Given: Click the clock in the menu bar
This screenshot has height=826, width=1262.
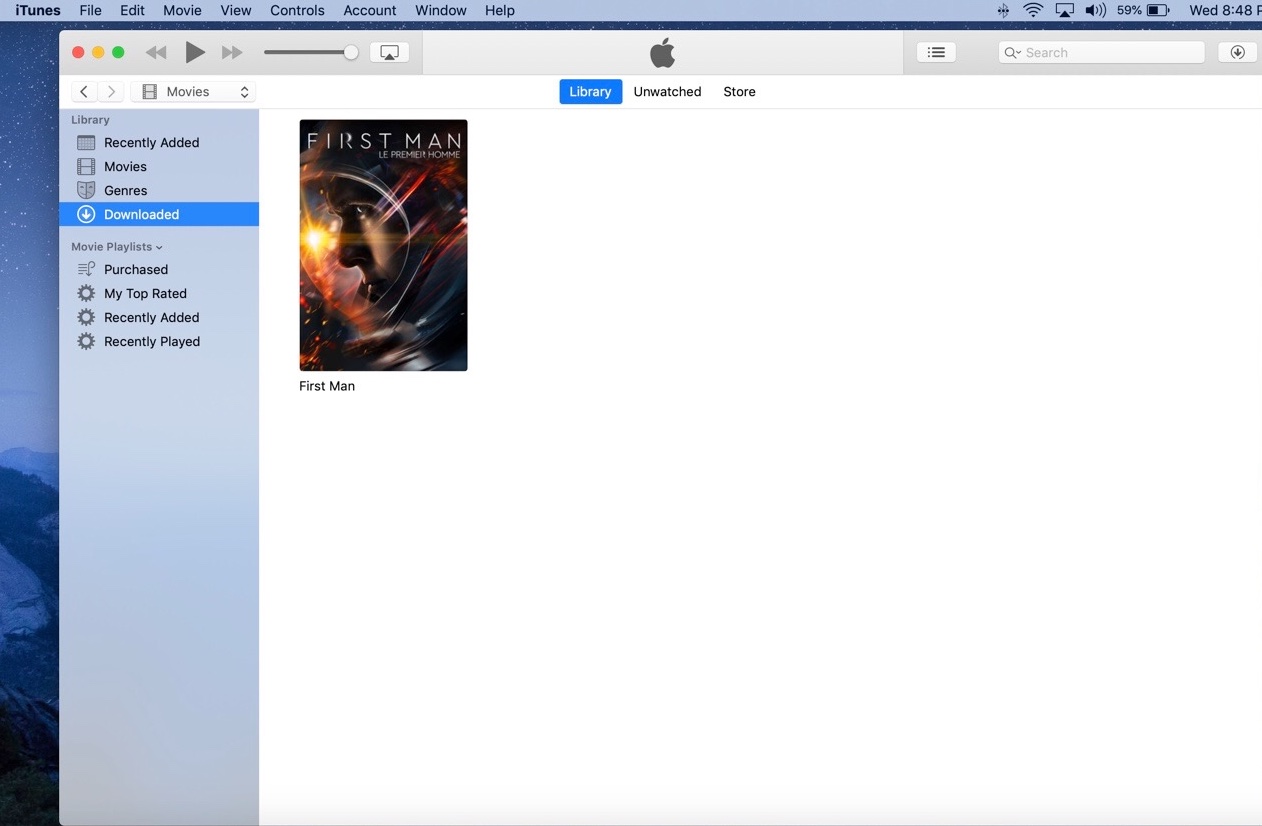Looking at the screenshot, I should tap(1225, 10).
